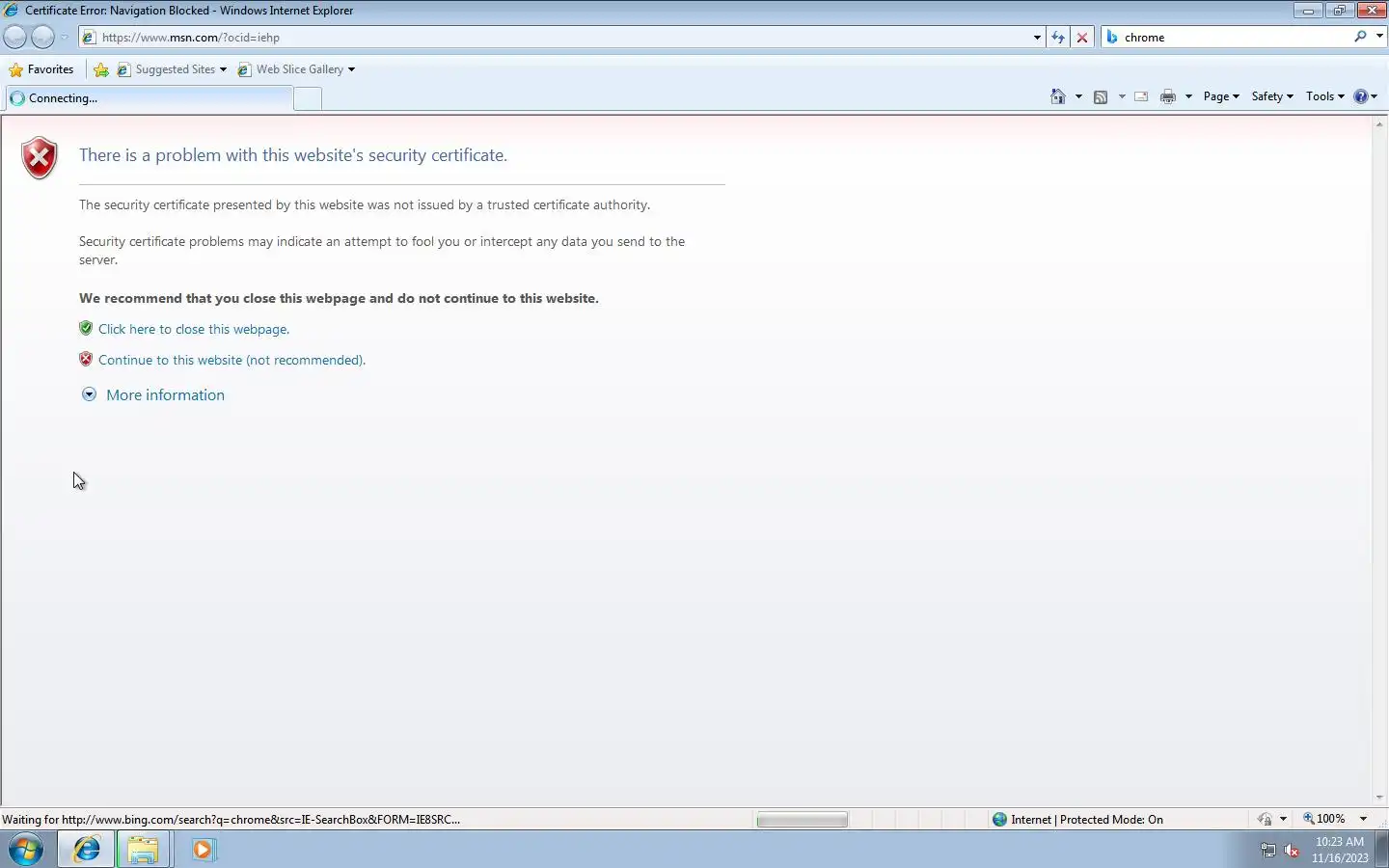The image size is (1389, 868).
Task: Open the Page menu
Action: (x=1221, y=96)
